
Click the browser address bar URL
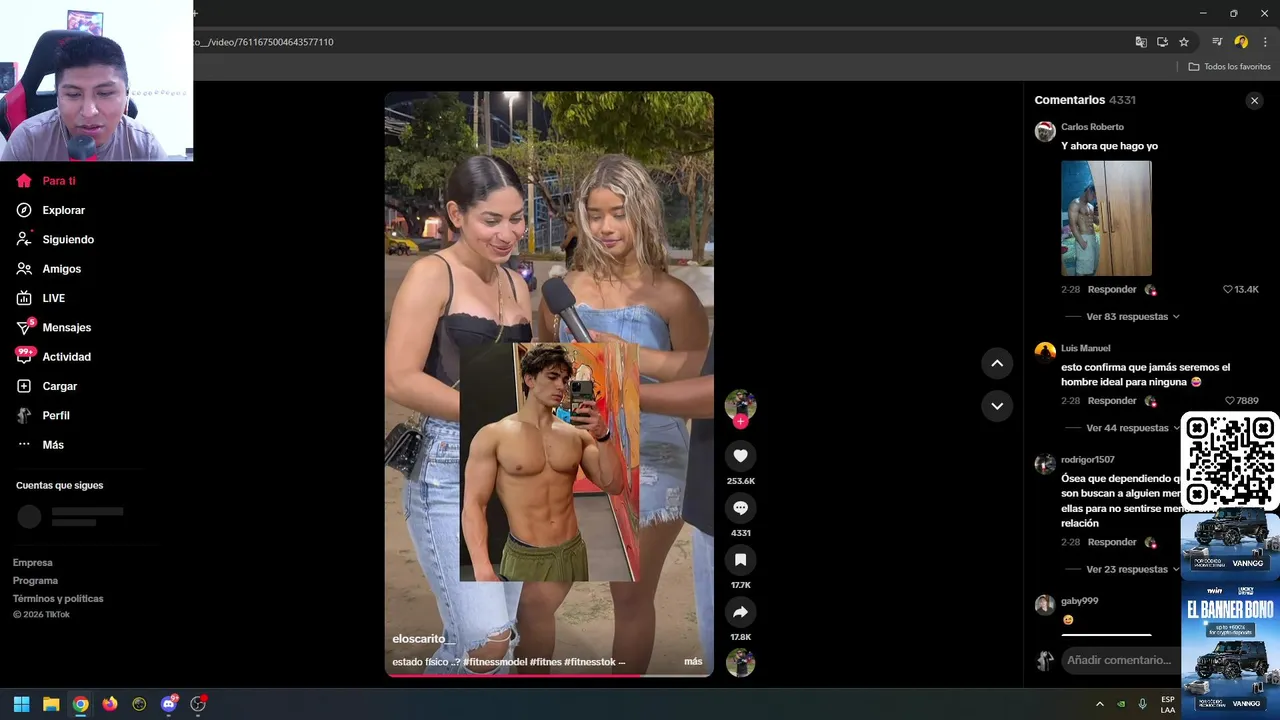coord(264,42)
